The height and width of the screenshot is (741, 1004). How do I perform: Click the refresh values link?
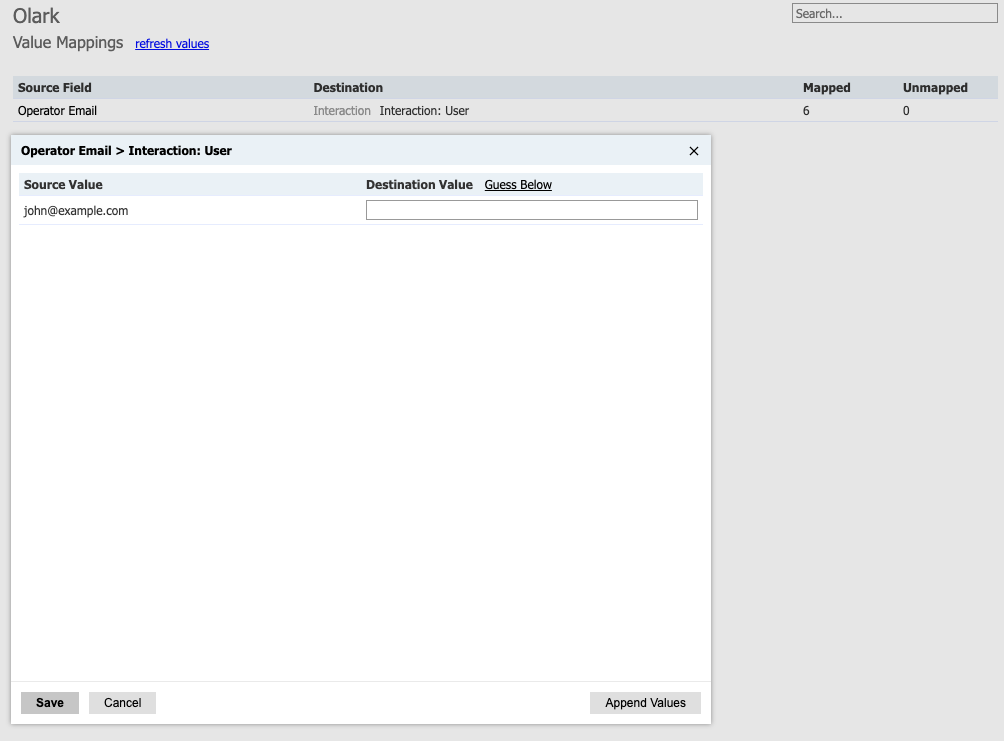pos(171,43)
